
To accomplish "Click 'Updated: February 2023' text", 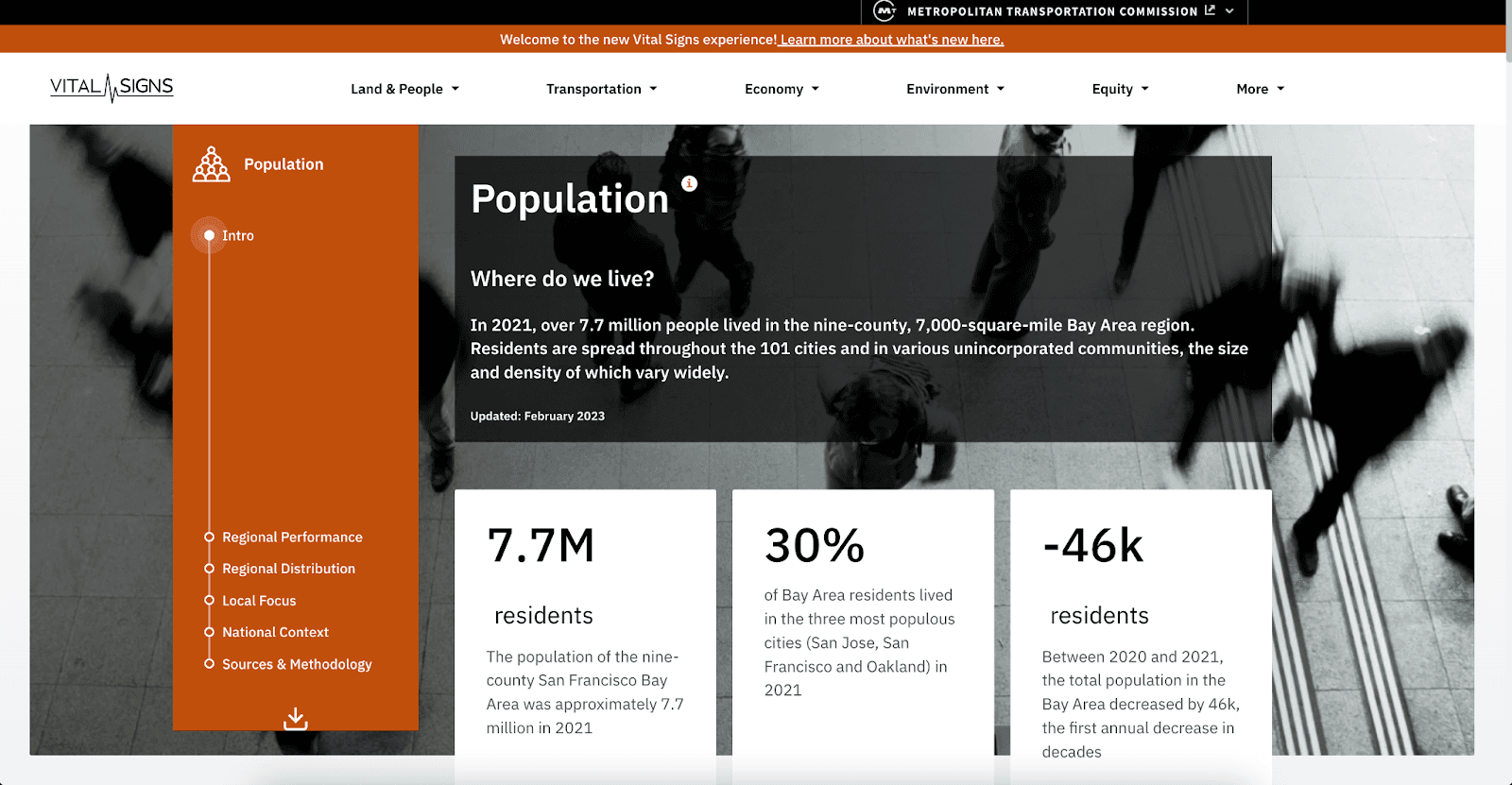I will (538, 416).
